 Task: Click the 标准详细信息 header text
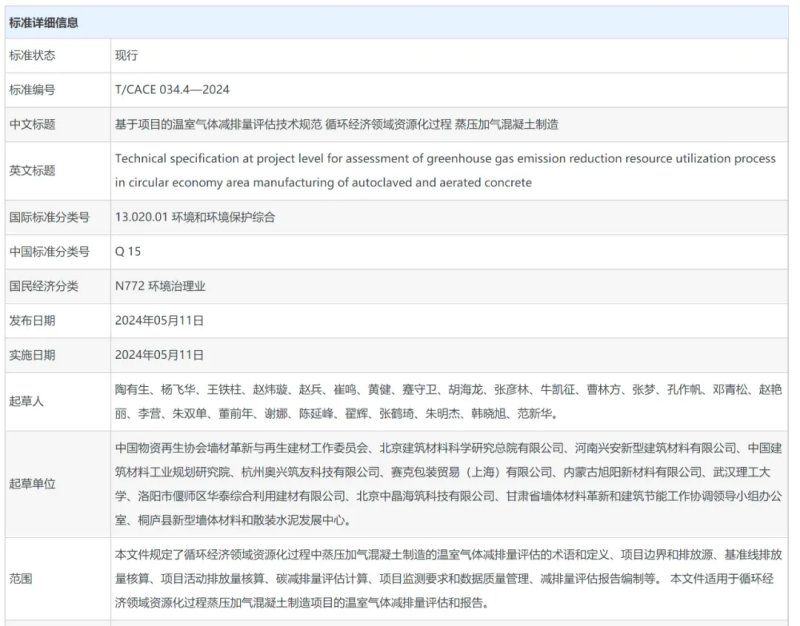[x=44, y=22]
